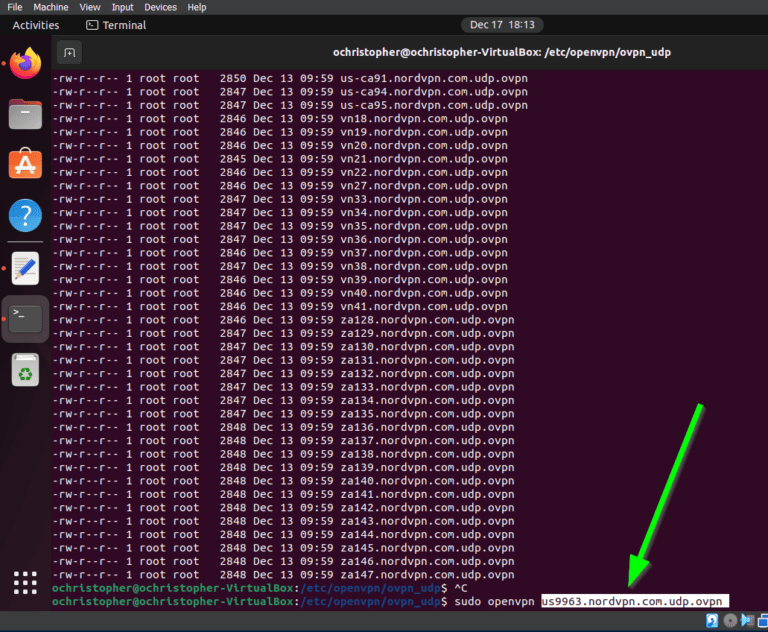Open the Trash from the dock
Image resolution: width=768 pixels, height=632 pixels.
click(x=26, y=372)
